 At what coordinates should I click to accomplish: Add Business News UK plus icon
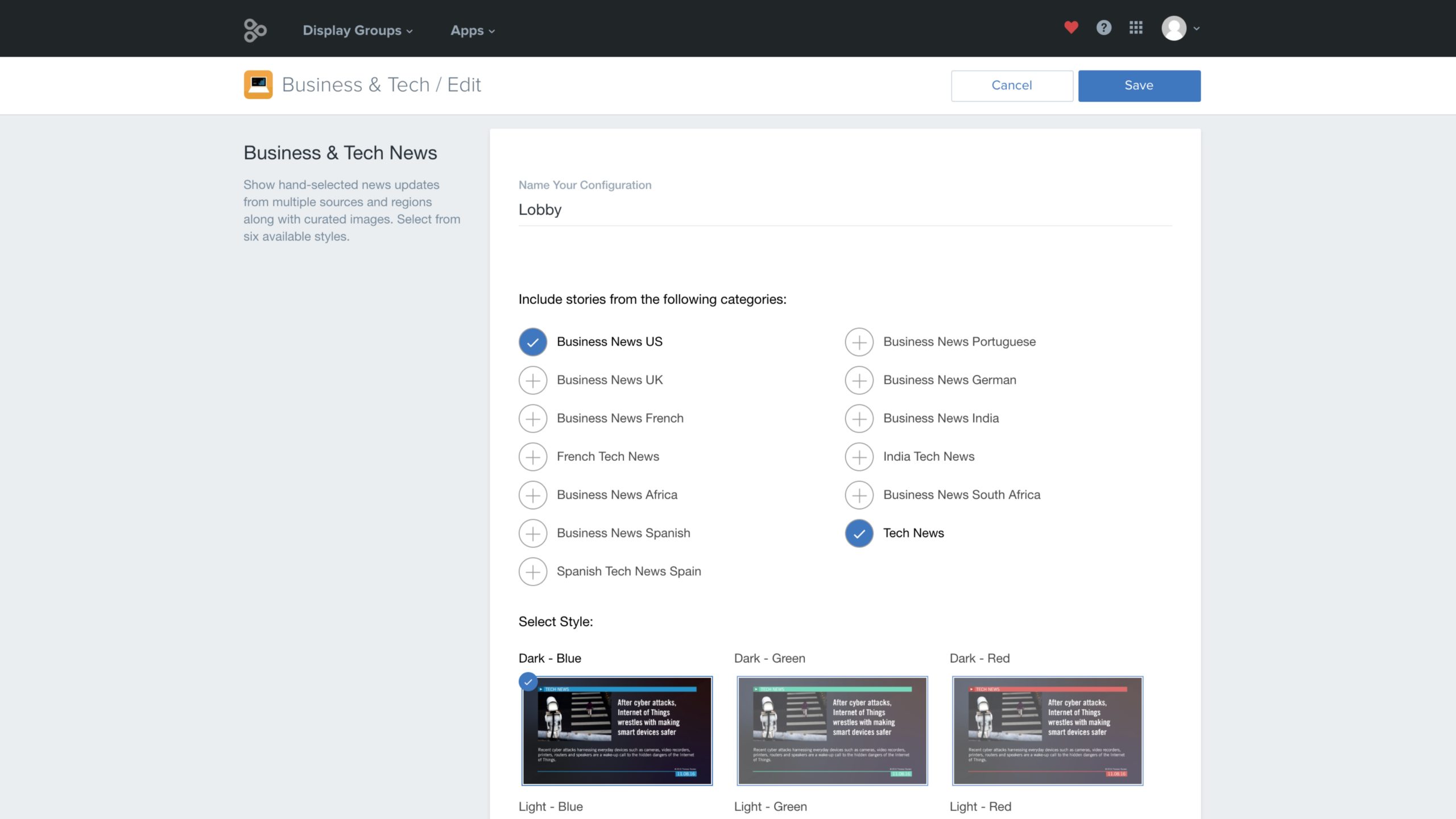532,380
